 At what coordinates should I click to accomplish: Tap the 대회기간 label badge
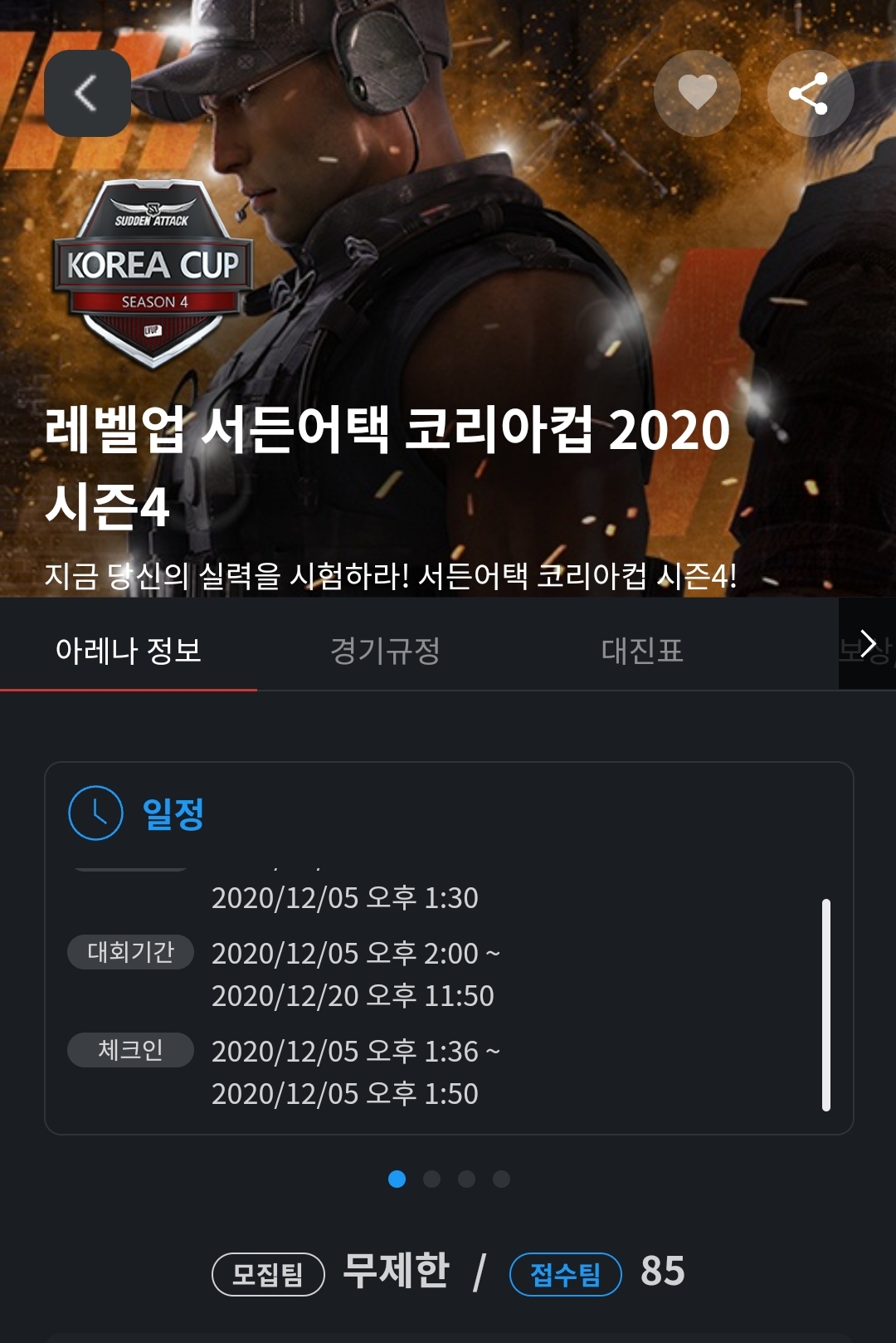coord(130,951)
